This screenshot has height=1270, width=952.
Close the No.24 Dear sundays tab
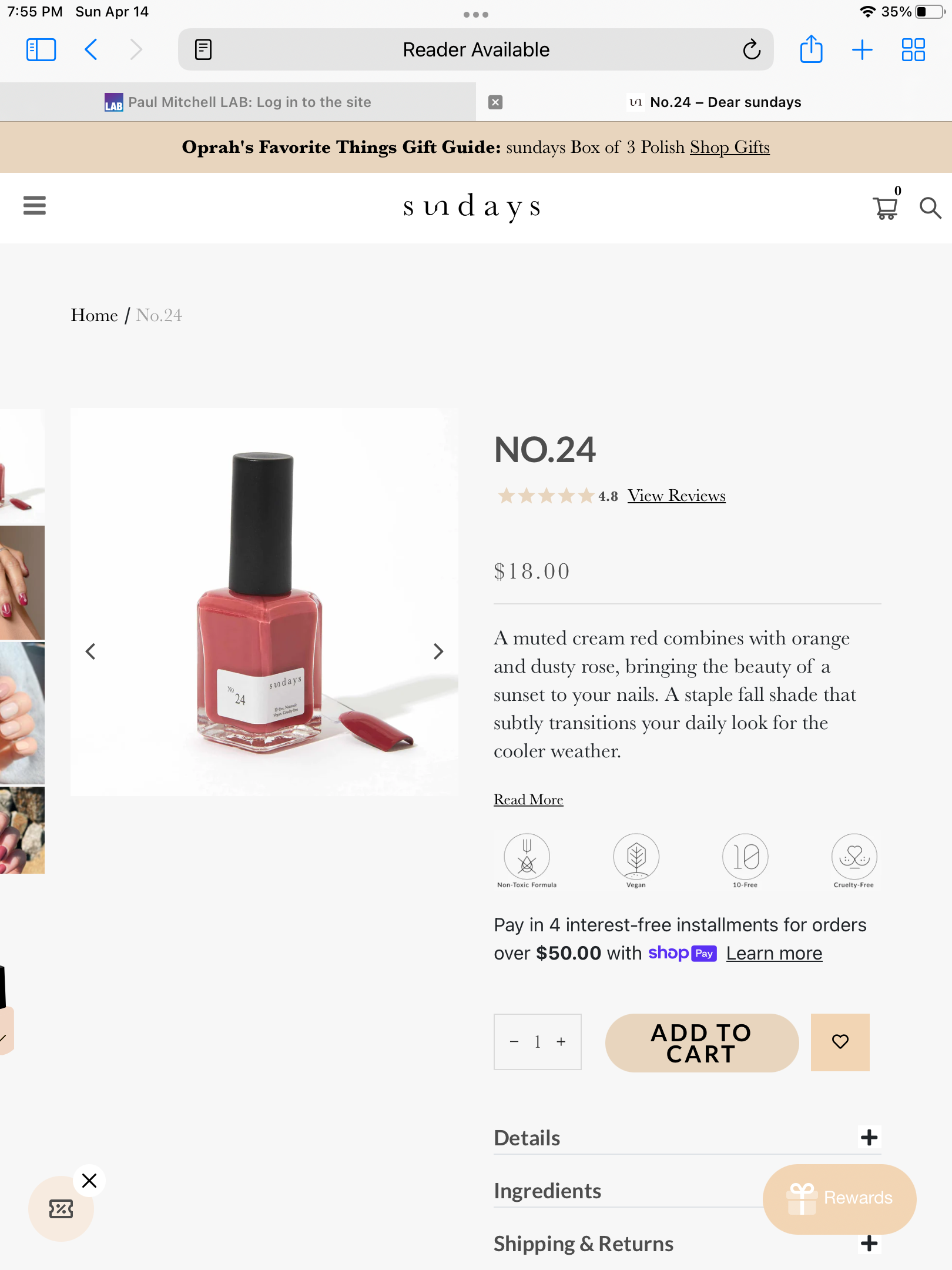click(x=495, y=102)
